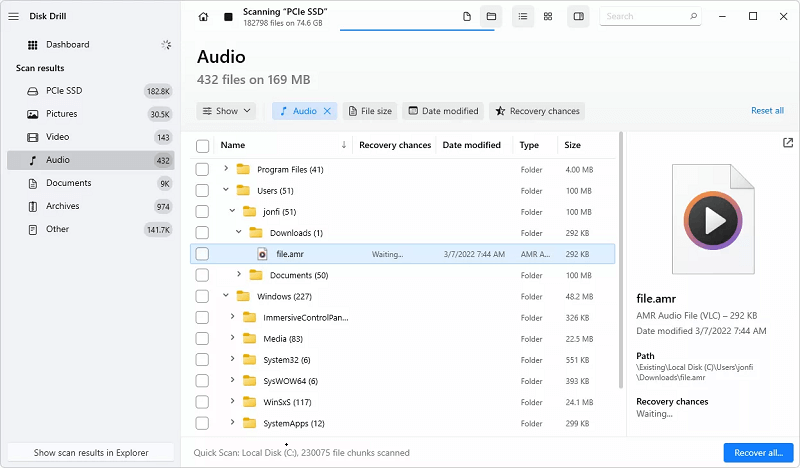This screenshot has width=800, height=468.
Task: Open the hamburger menu
Action: 14,16
